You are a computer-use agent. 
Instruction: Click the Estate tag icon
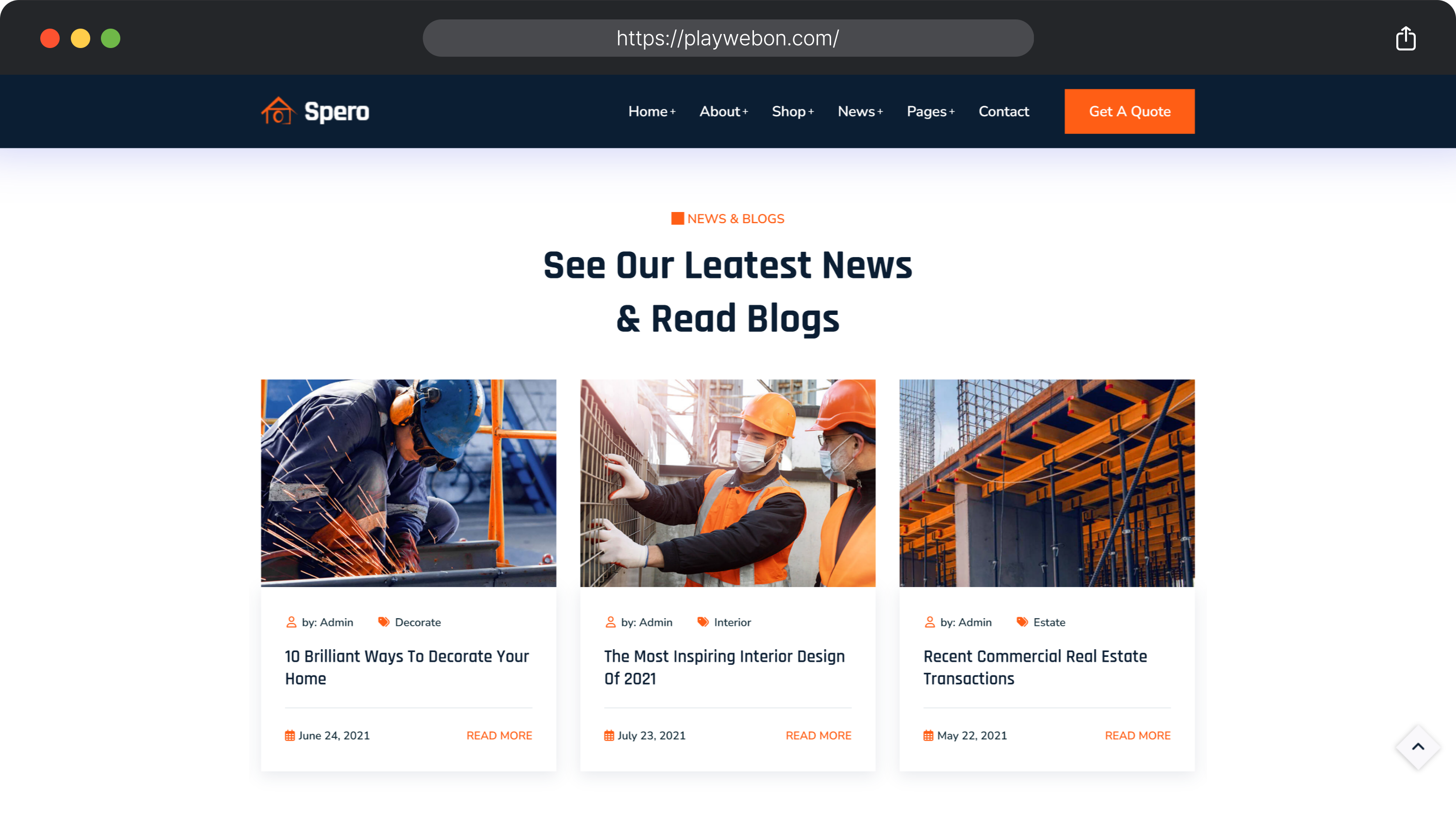click(1022, 622)
